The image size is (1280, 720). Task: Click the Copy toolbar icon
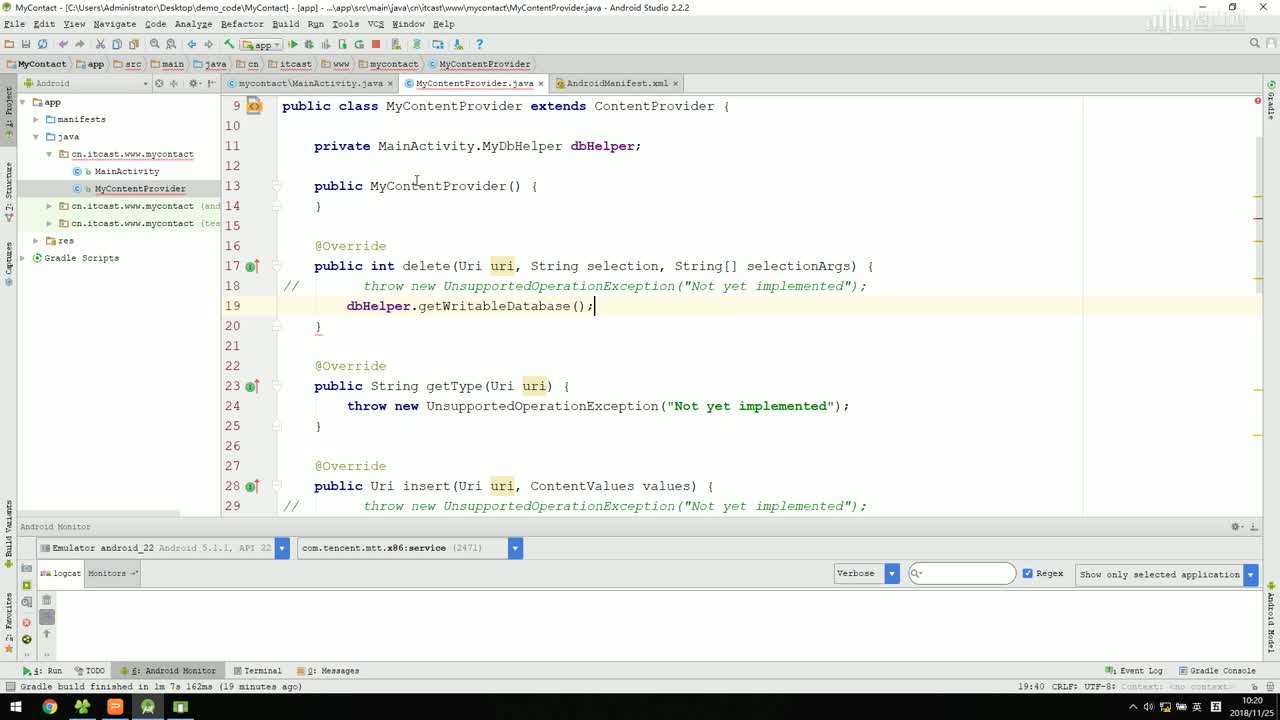(117, 44)
